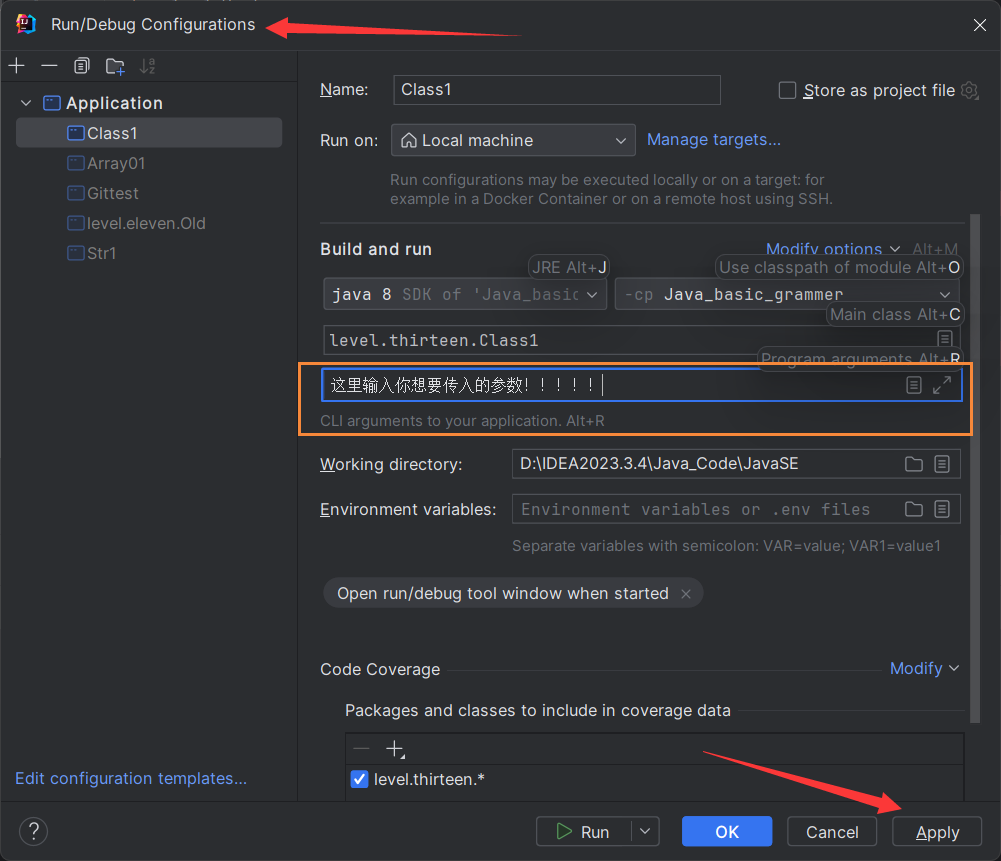Click the 'Build and run' heading

(x=376, y=249)
